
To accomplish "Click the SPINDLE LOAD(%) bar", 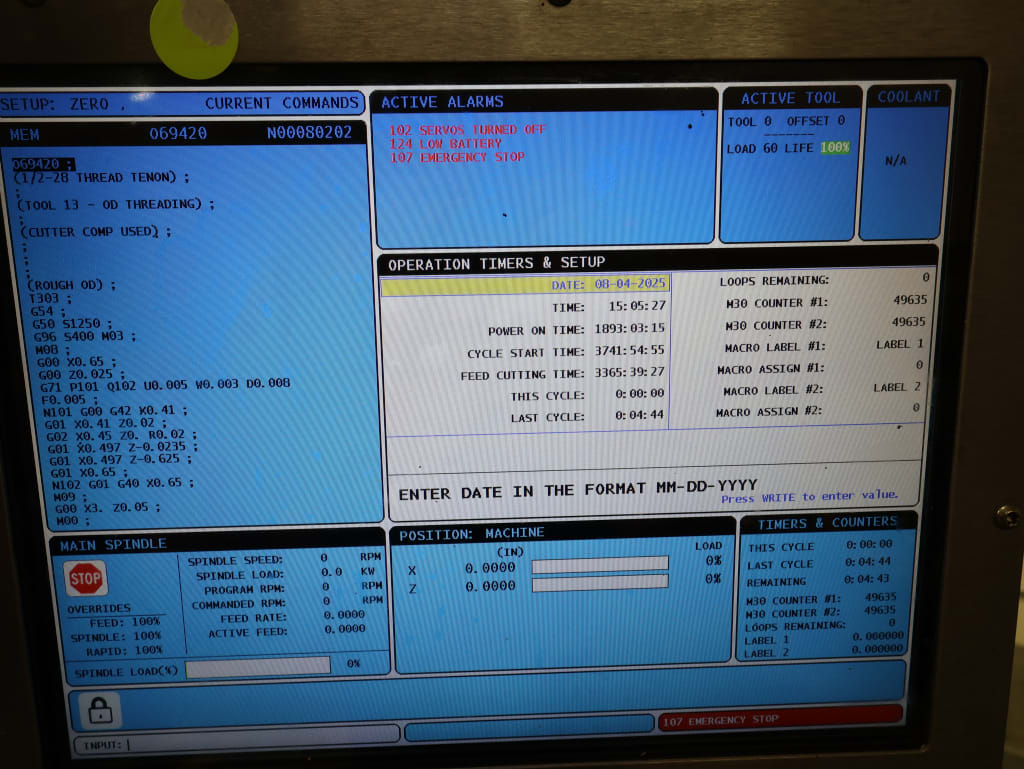I will 258,667.
